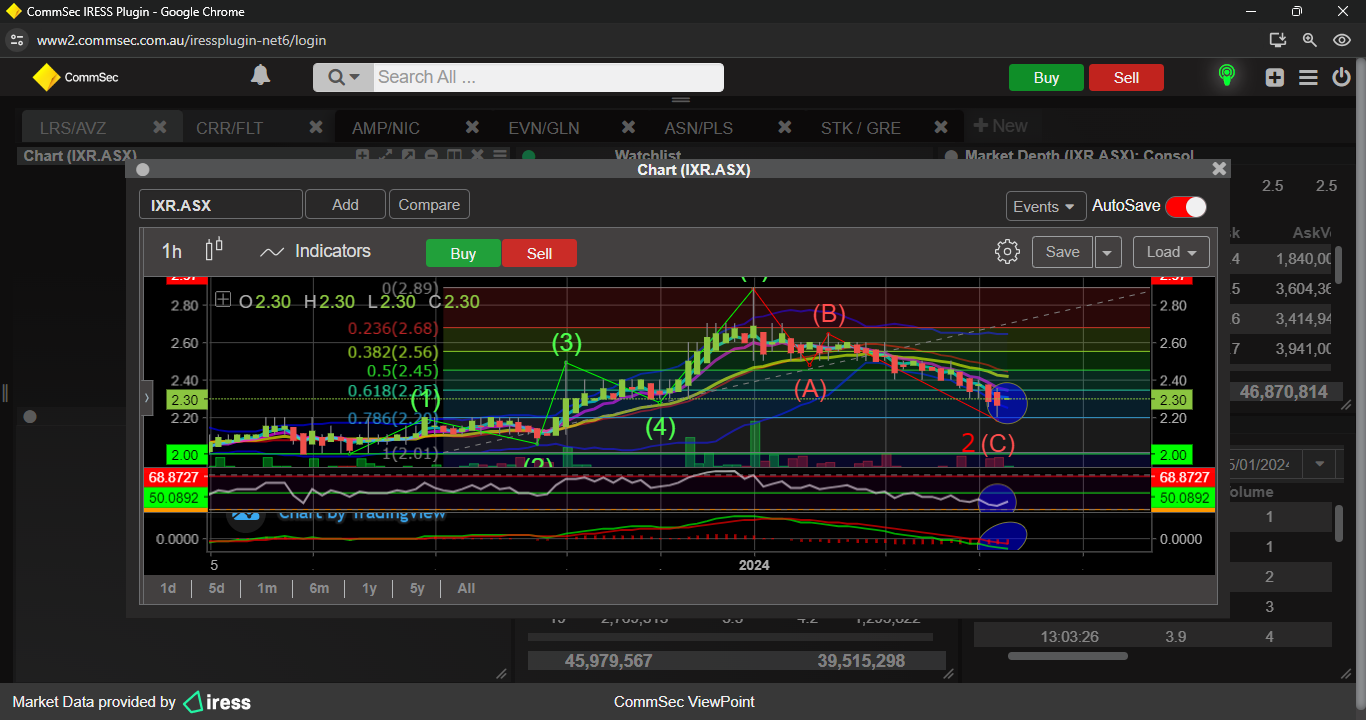Set chart range to 1y
This screenshot has height=720, width=1366.
pyautogui.click(x=369, y=588)
